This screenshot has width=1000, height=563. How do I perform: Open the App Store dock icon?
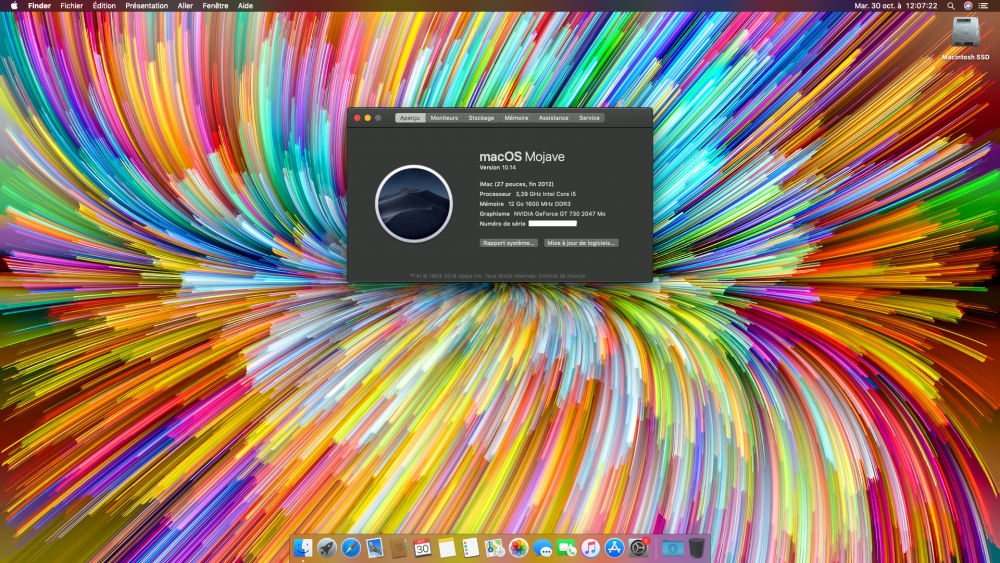tap(614, 548)
